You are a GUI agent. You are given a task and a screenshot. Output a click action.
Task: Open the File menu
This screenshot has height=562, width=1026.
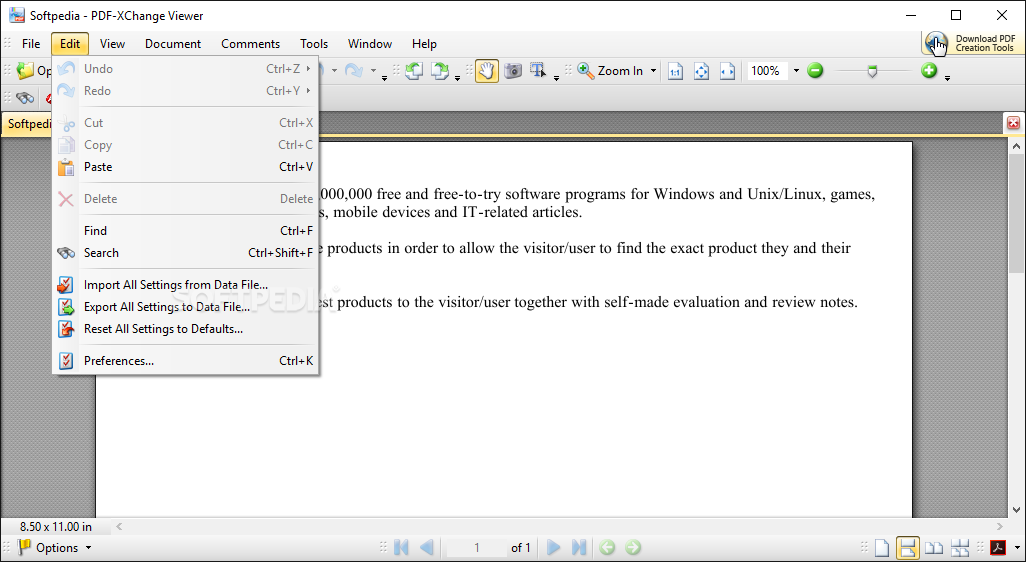pyautogui.click(x=31, y=44)
